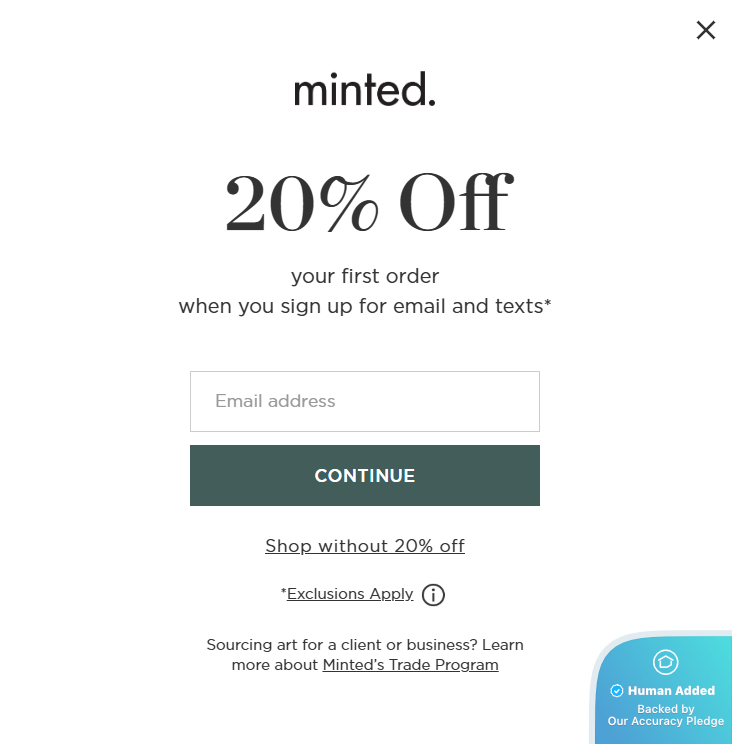
Task: Click the checkmark icon beside Human Added
Action: point(617,691)
